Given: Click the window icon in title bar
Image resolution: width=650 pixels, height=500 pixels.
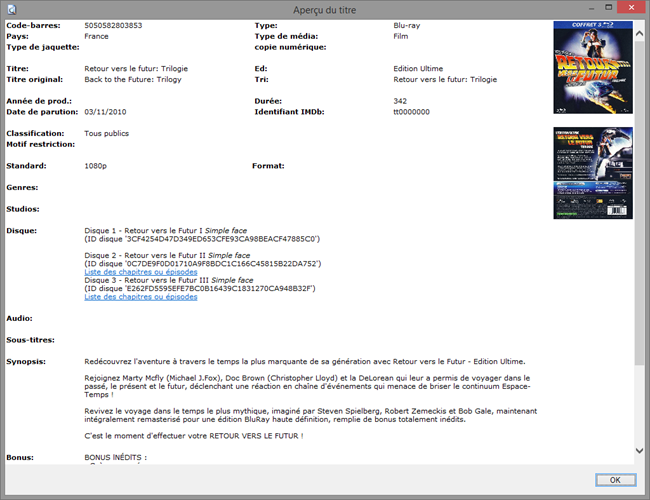Looking at the screenshot, I should [12, 10].
